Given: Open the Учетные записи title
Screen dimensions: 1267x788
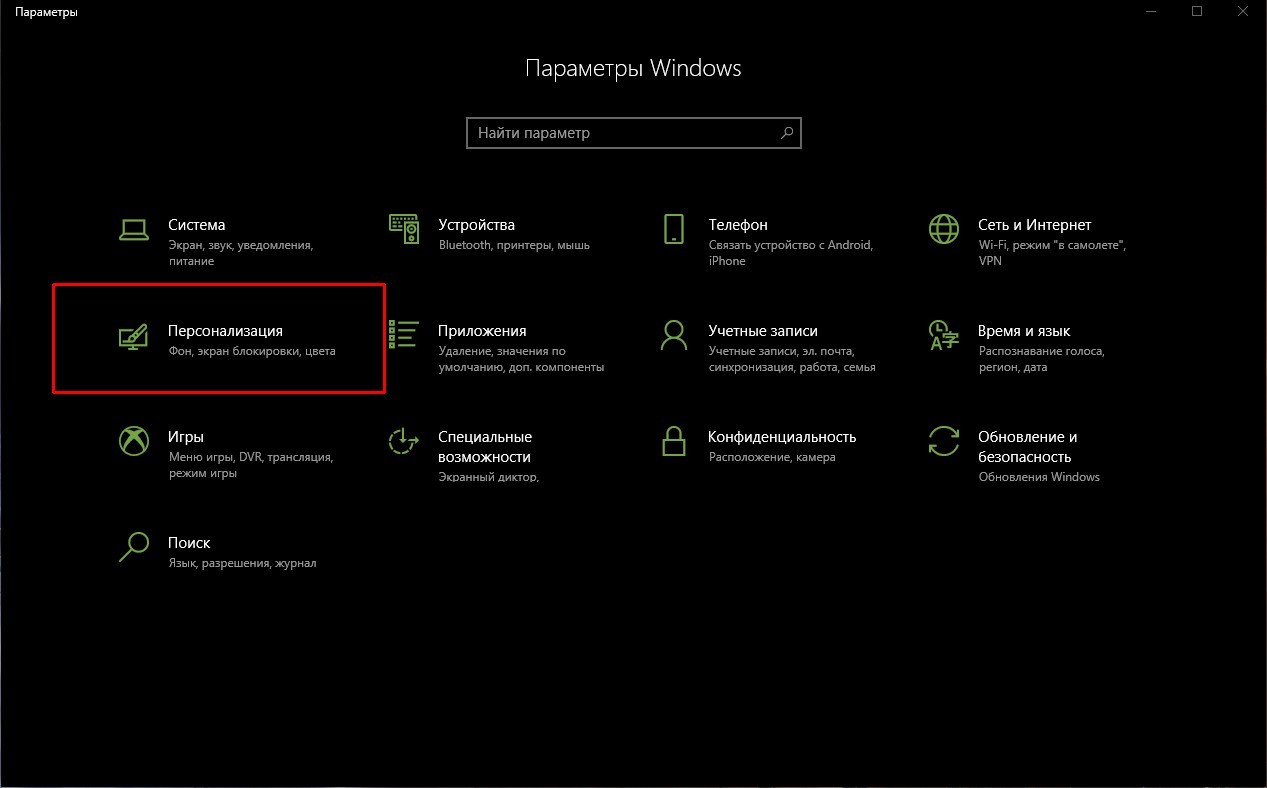Looking at the screenshot, I should coord(763,331).
